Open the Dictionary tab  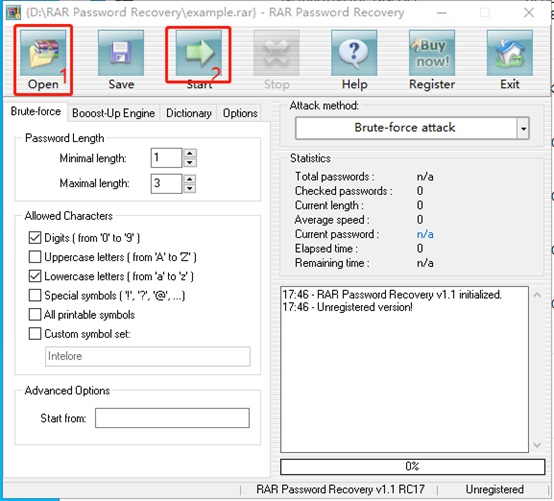[189, 113]
